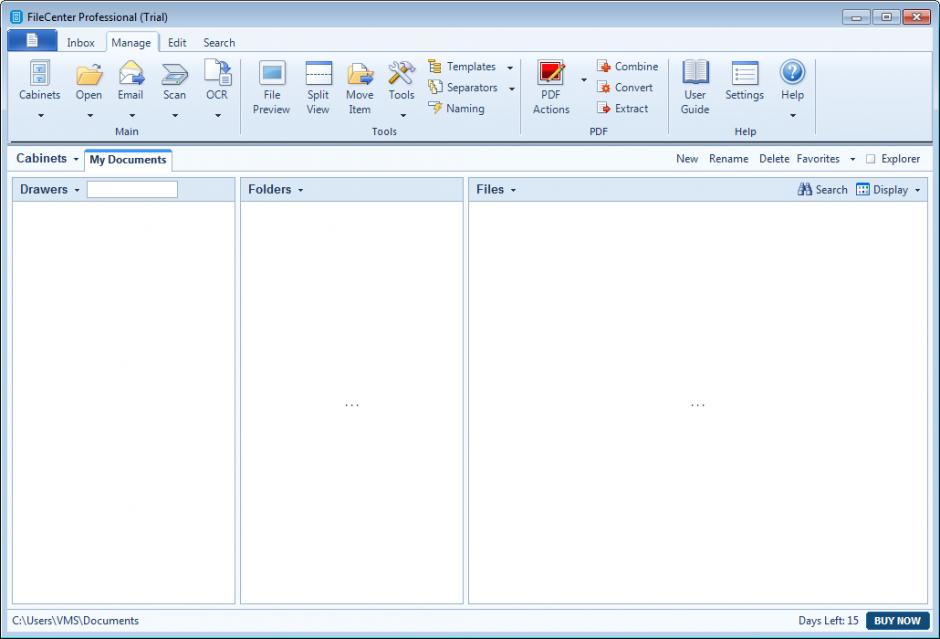Click the Cabinets ribbon icon
The width and height of the screenshot is (940, 639).
[40, 73]
